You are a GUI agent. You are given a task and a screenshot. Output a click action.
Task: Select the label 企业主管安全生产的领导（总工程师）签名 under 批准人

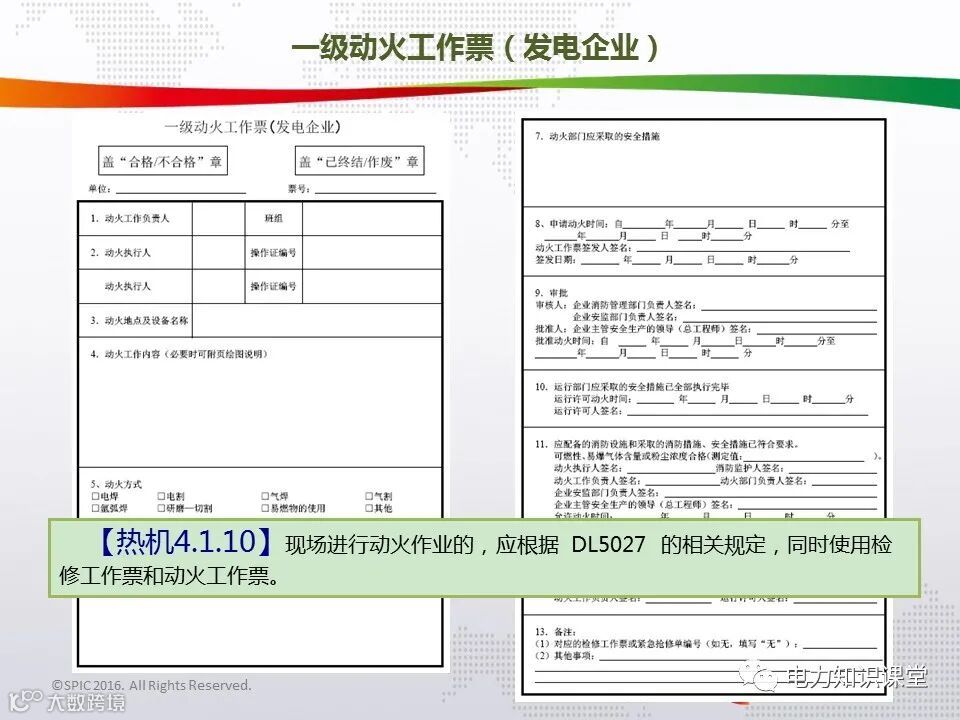pos(662,329)
